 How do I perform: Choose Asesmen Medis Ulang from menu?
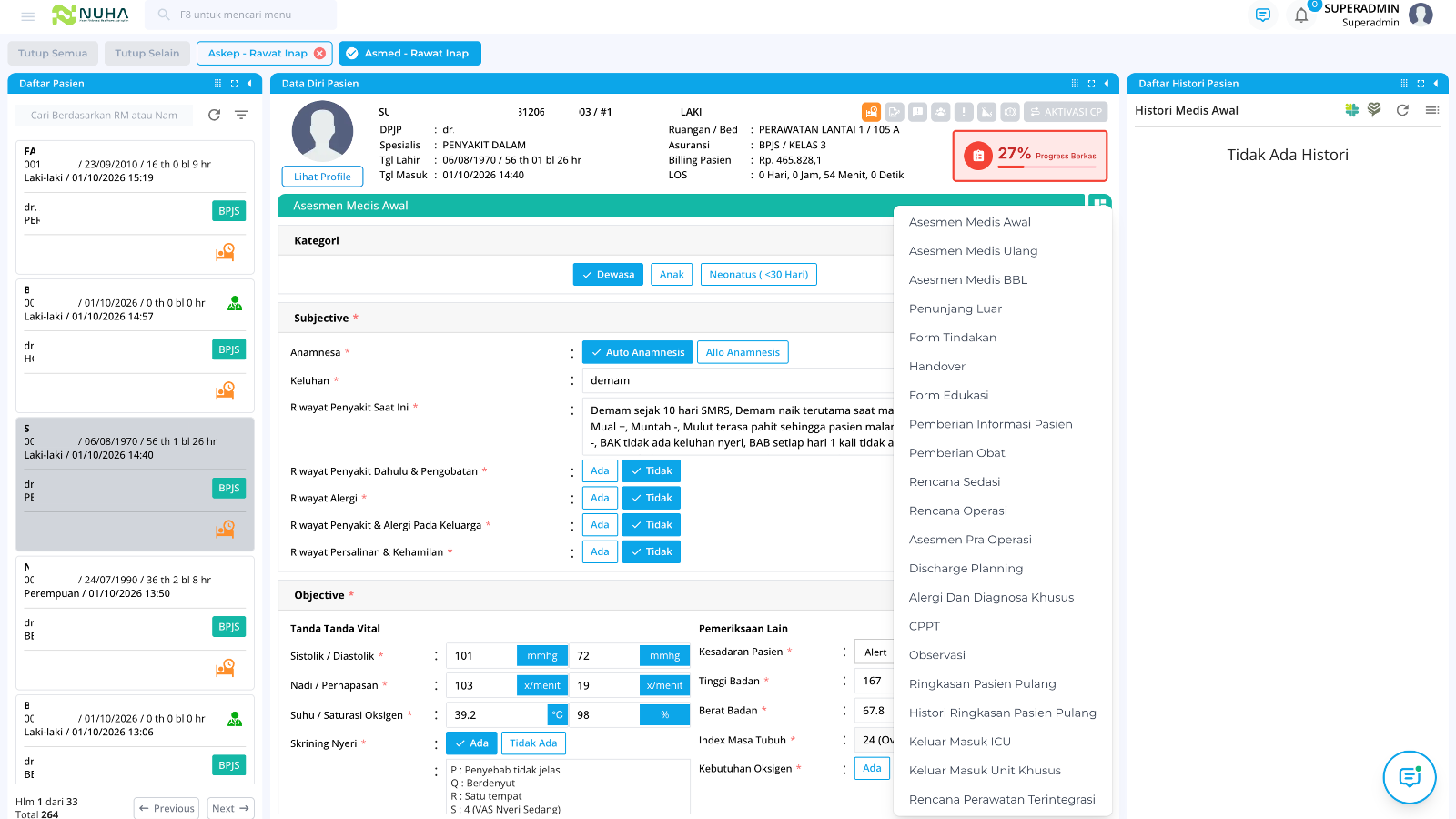pyautogui.click(x=973, y=251)
